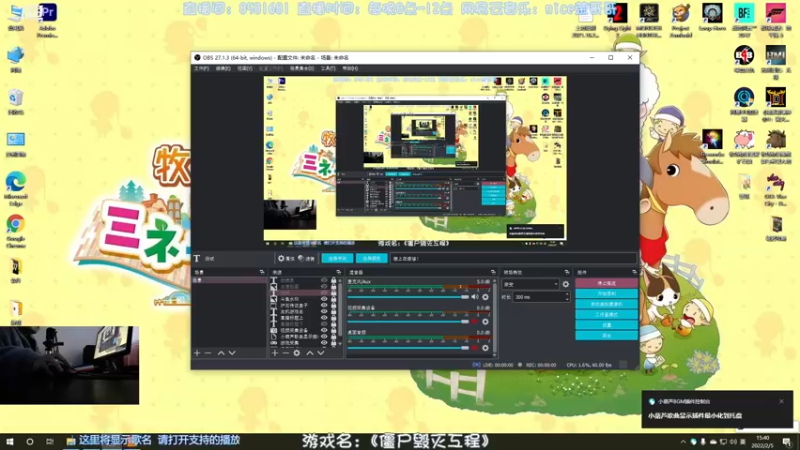Undock the controls (控件) panel
Screen dimensions: 800x450
[x=634, y=272]
